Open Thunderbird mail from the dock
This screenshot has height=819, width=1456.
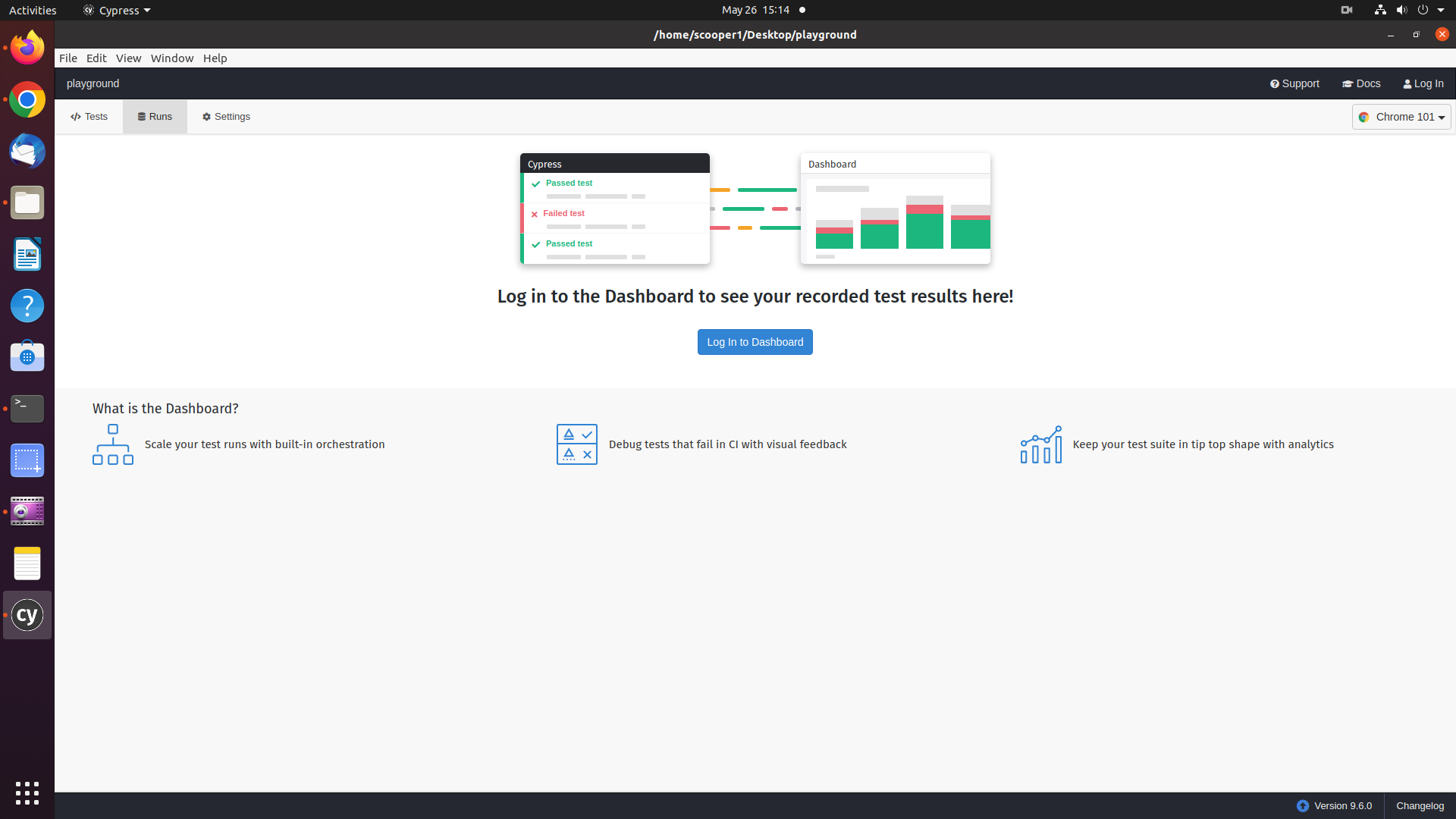(27, 151)
